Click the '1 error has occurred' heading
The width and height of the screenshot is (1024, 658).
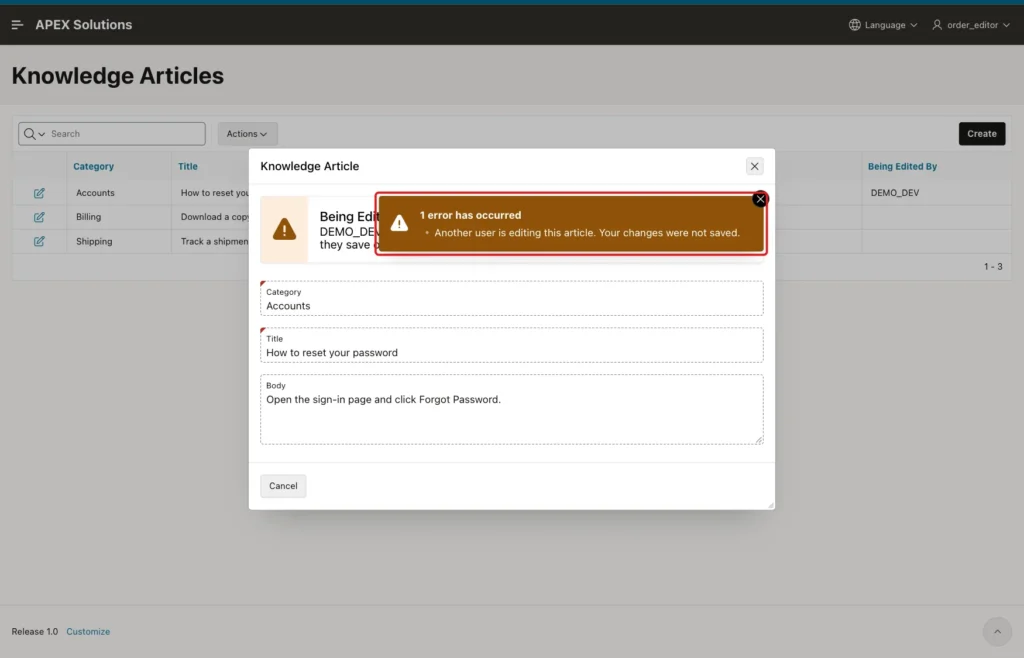pos(470,215)
